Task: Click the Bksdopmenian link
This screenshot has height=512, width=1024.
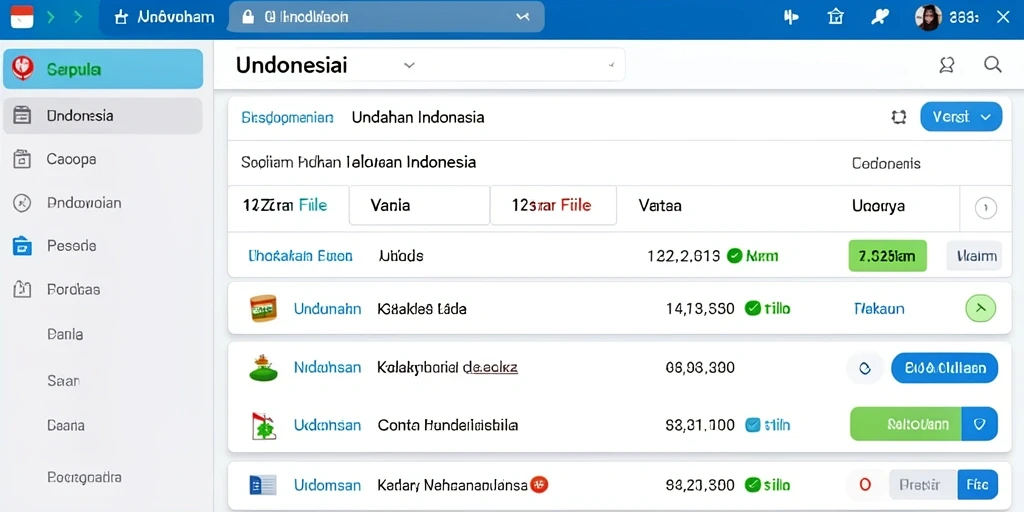Action: (x=287, y=118)
